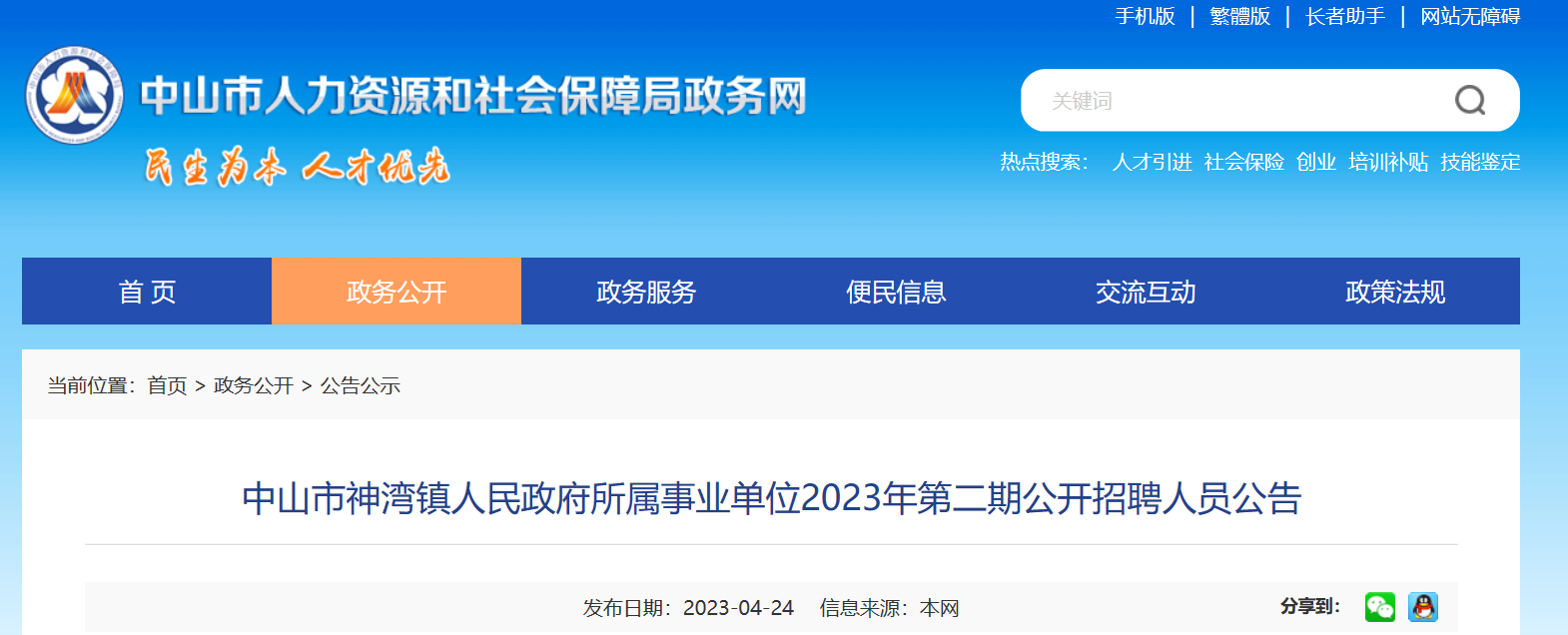Viewport: 1568px width, 635px height.
Task: Go to 公告公示 in breadcrumb
Action: point(361,385)
